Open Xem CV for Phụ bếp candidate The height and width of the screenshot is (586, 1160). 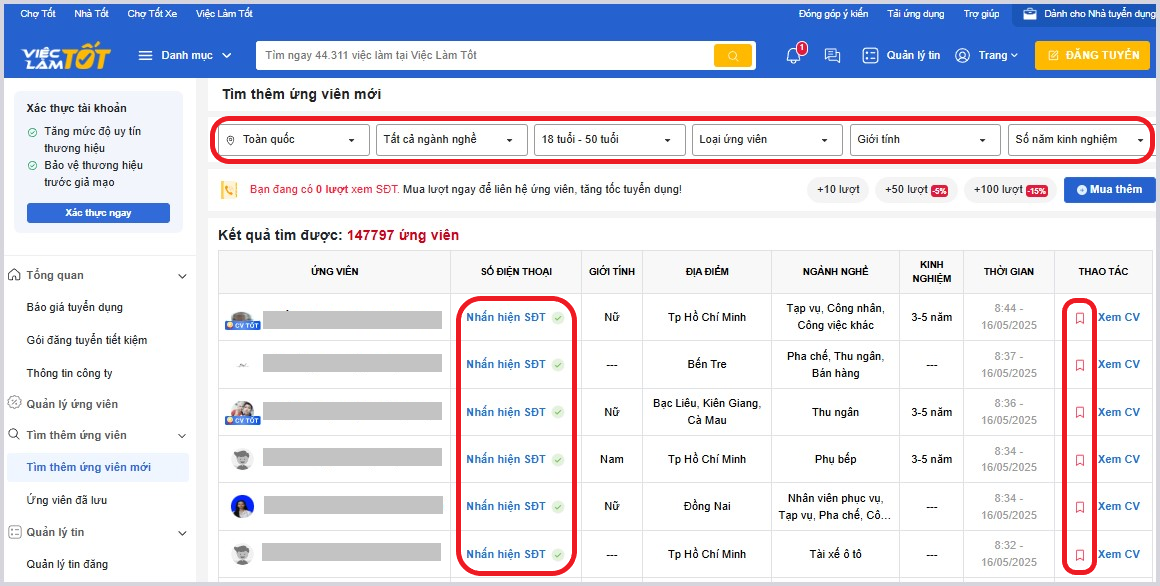(x=1119, y=459)
